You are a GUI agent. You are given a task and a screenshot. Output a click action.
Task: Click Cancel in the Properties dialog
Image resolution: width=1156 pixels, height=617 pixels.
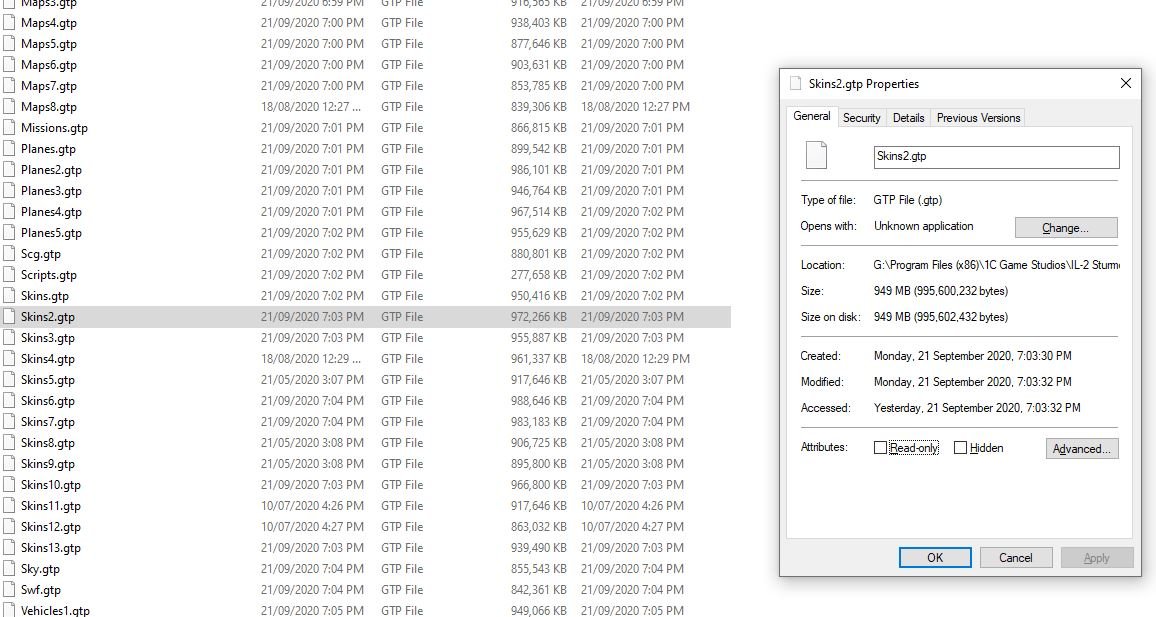1015,557
